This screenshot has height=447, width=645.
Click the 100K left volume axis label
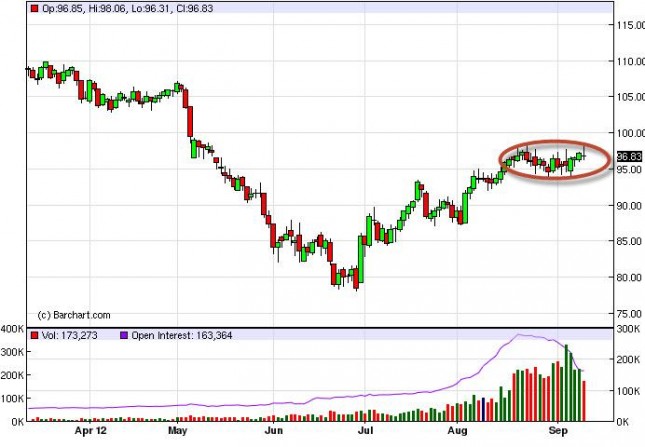click(12, 398)
